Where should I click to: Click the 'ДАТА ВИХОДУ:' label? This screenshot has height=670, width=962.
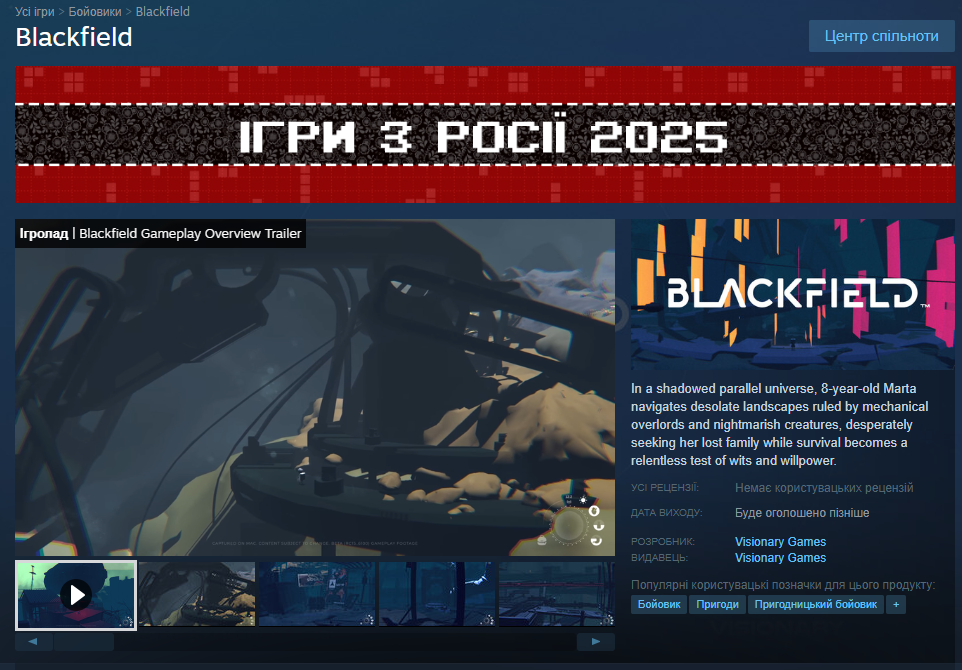point(666,512)
